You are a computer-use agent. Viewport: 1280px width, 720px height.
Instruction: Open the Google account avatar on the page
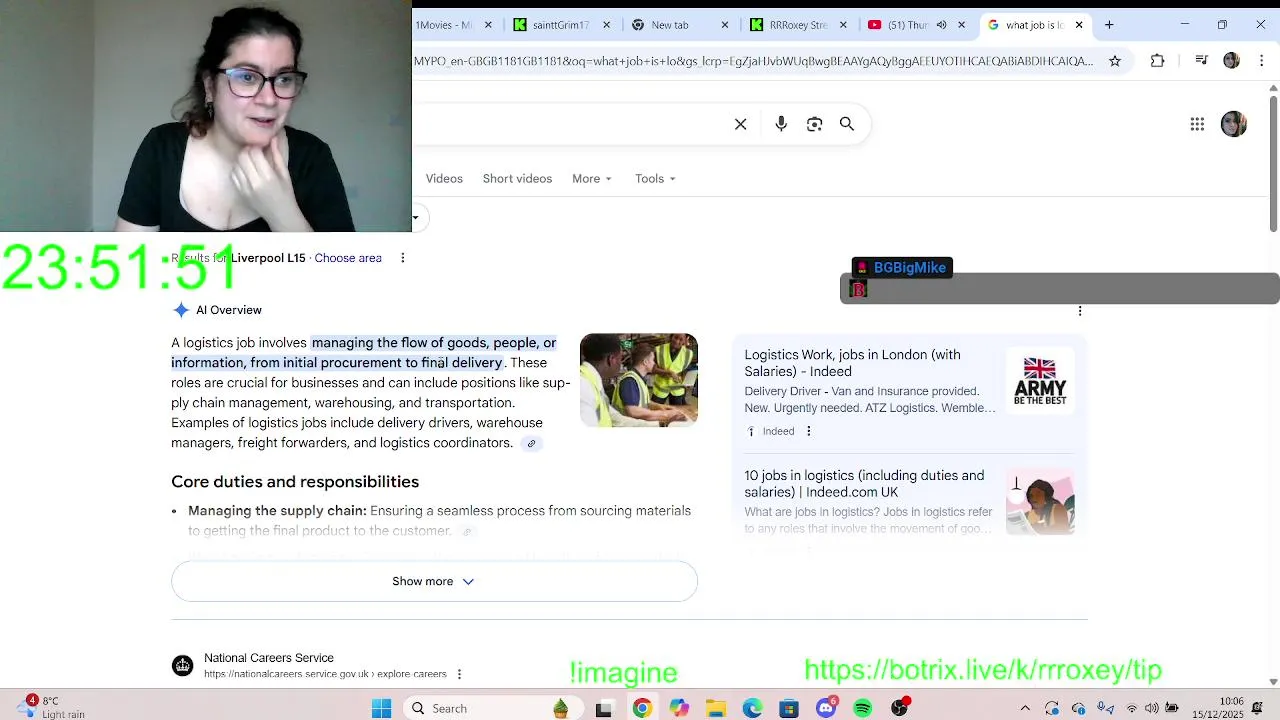1234,124
